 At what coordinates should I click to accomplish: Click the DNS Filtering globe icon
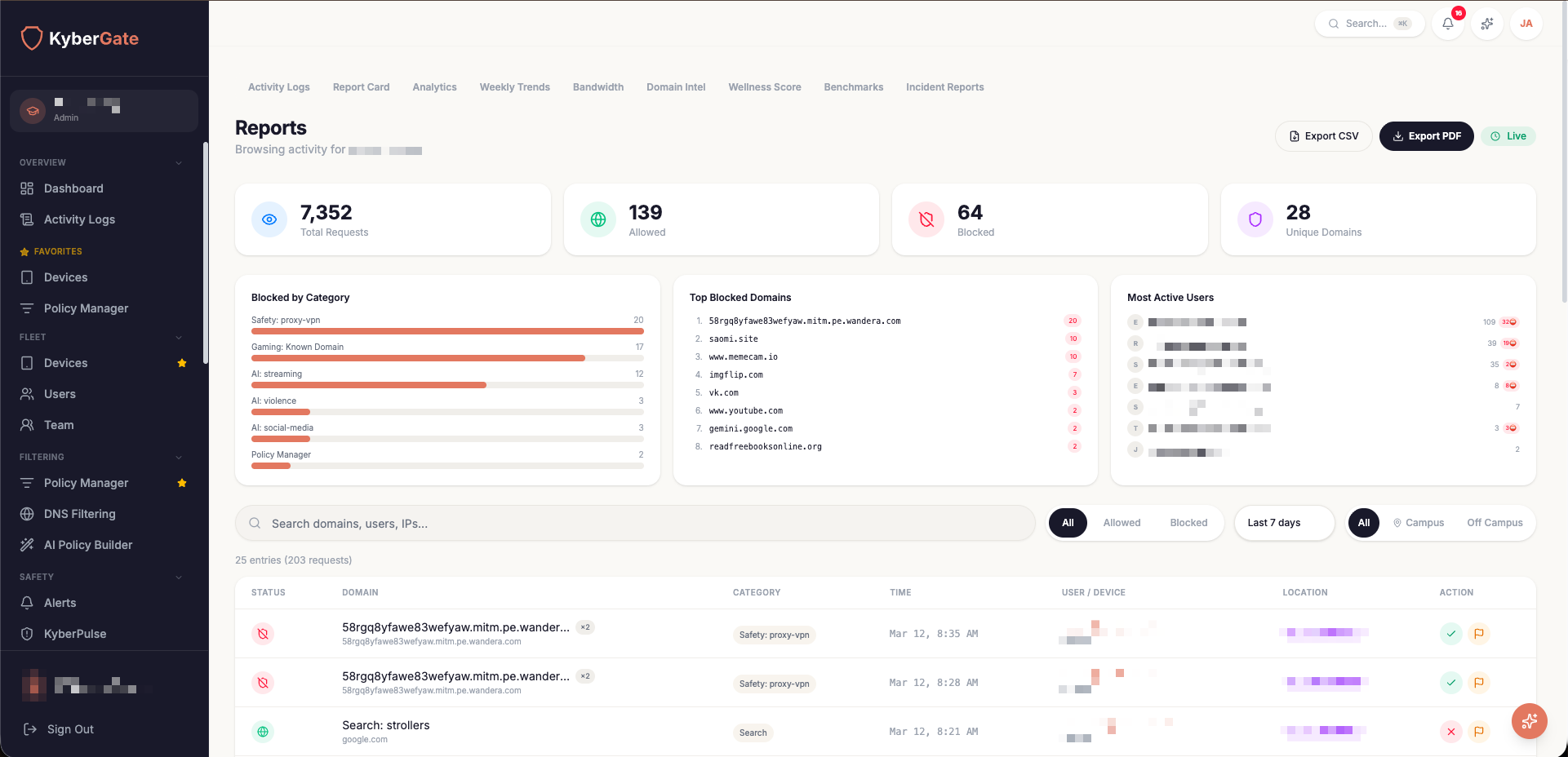pyautogui.click(x=27, y=514)
